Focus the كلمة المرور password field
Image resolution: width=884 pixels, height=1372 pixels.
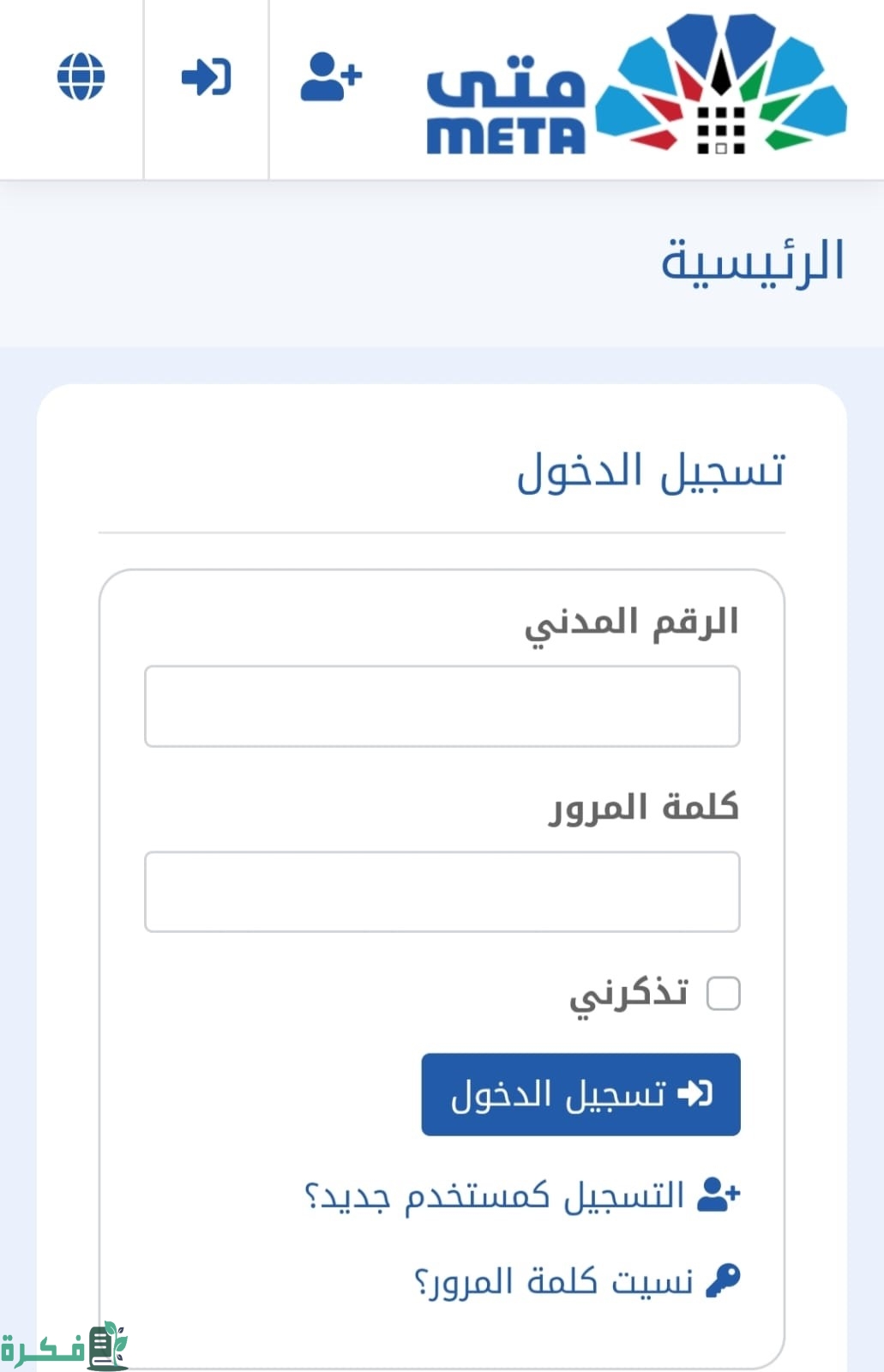click(442, 892)
